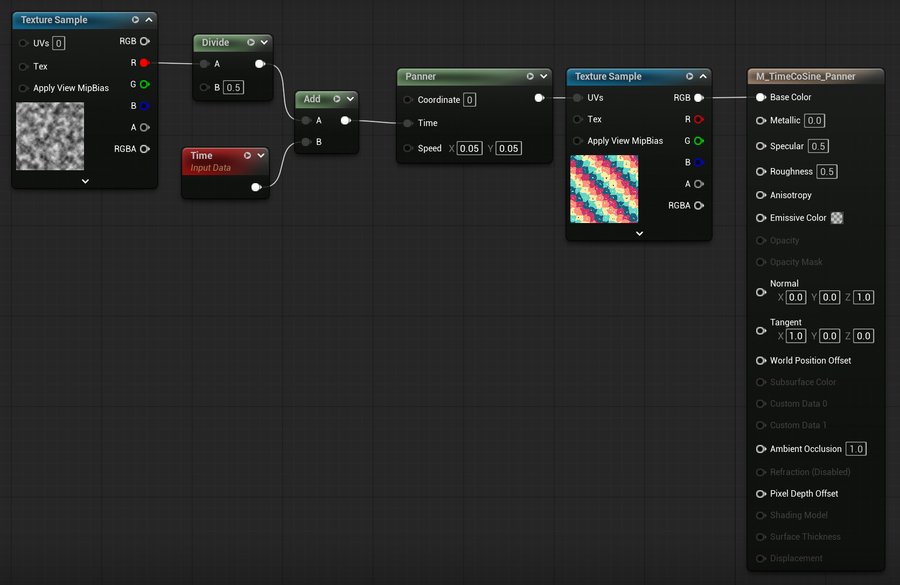Image resolution: width=900 pixels, height=585 pixels.
Task: Click the Base Color pin on material node
Action: click(761, 97)
